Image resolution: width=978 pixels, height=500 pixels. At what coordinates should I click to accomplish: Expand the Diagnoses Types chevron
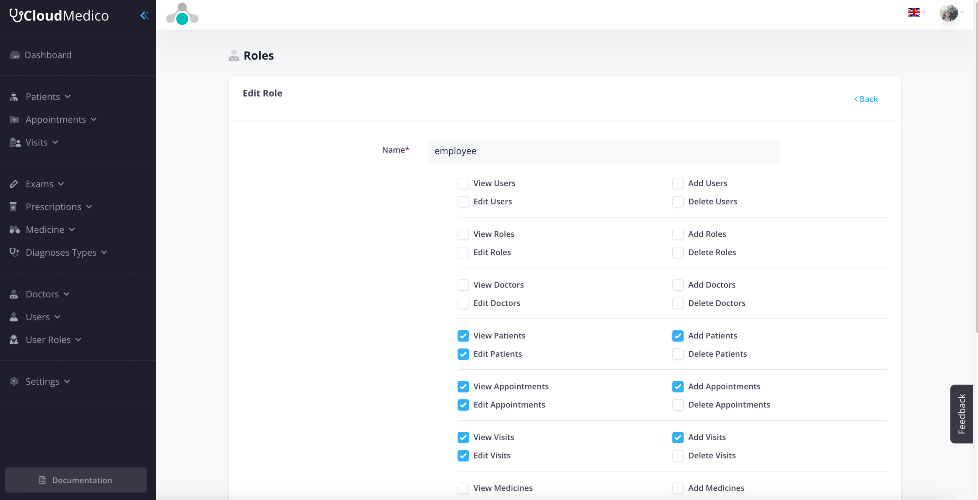(104, 252)
